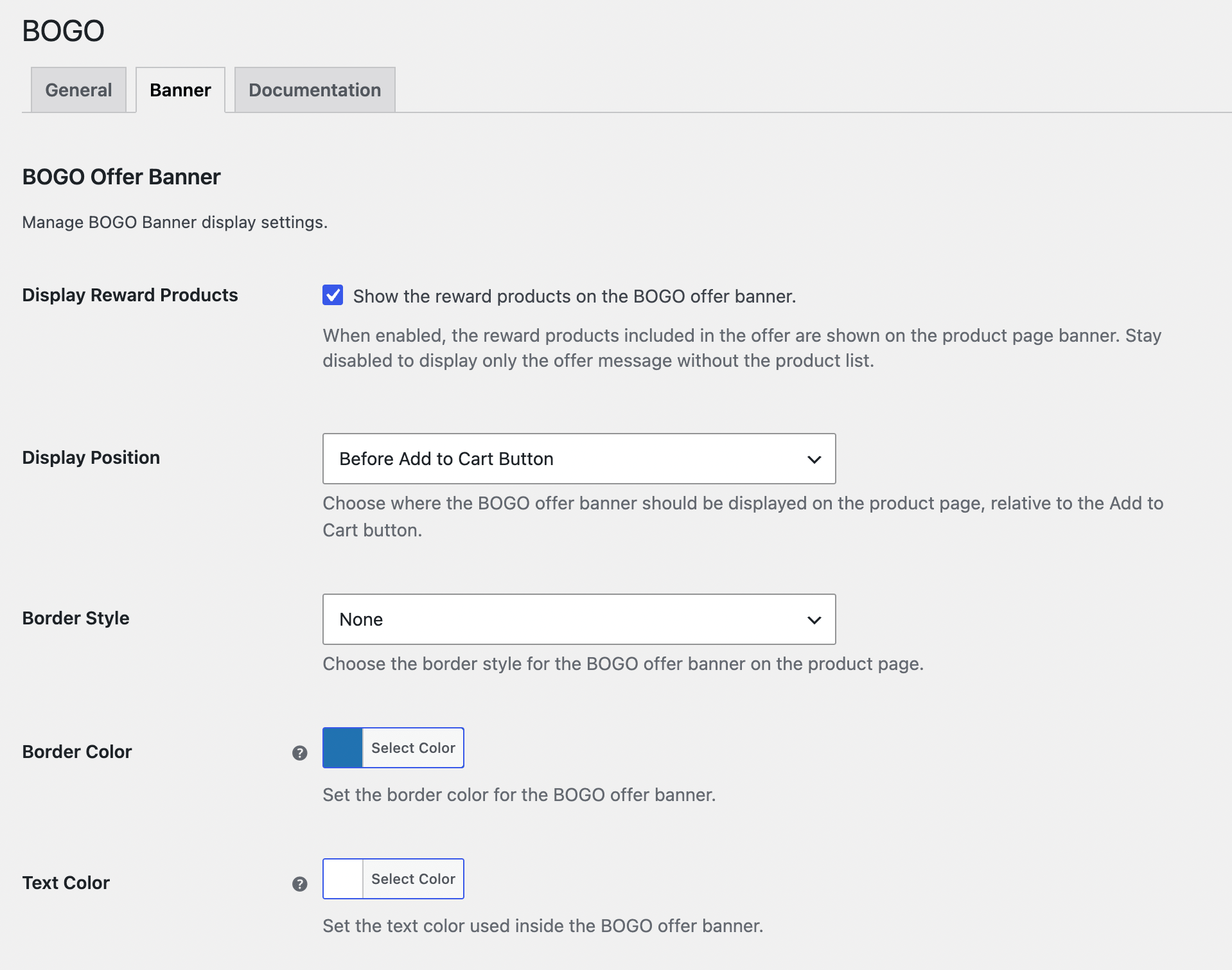Click the white text color swatch

[343, 879]
